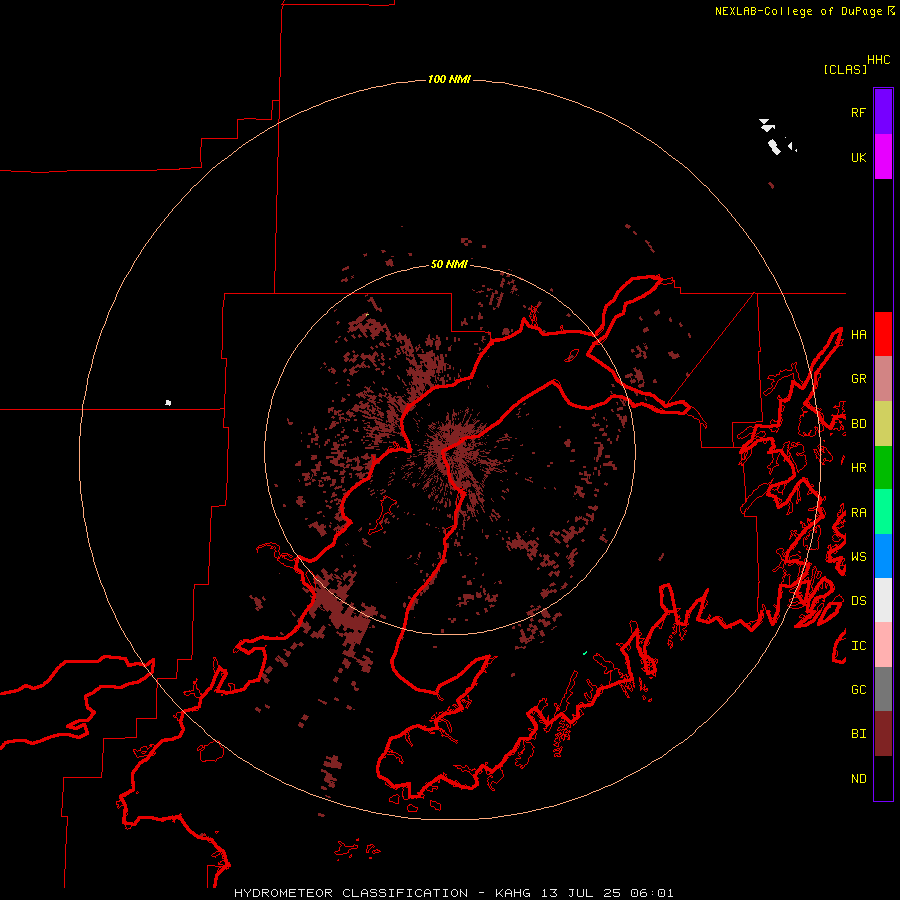Viewport: 900px width, 900px height.
Task: Click the HA legend label
Action: [x=858, y=335]
